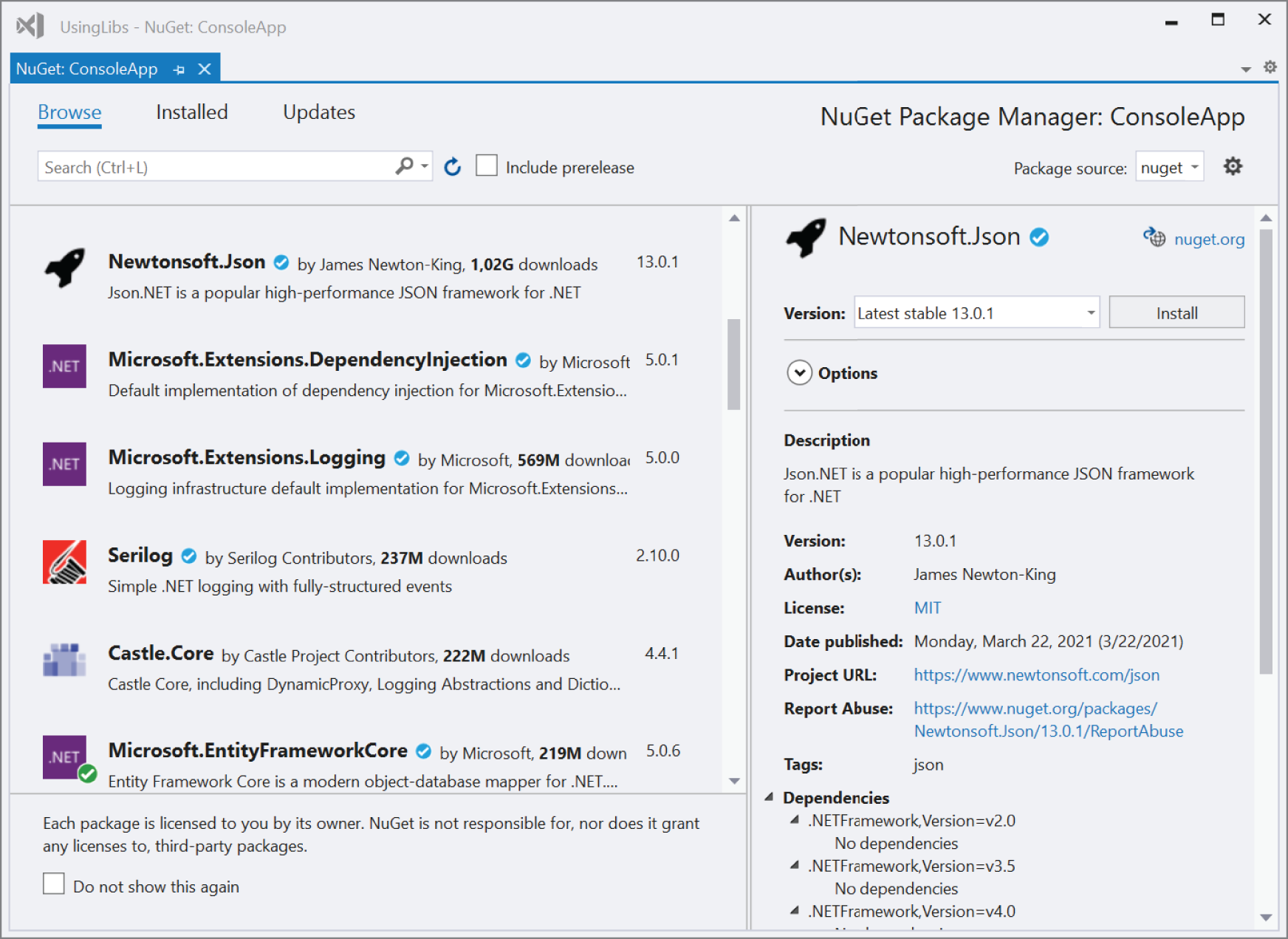Collapse the .NETFramework,Version=v2.0 dependency node
This screenshot has height=939, width=1288.
[795, 821]
